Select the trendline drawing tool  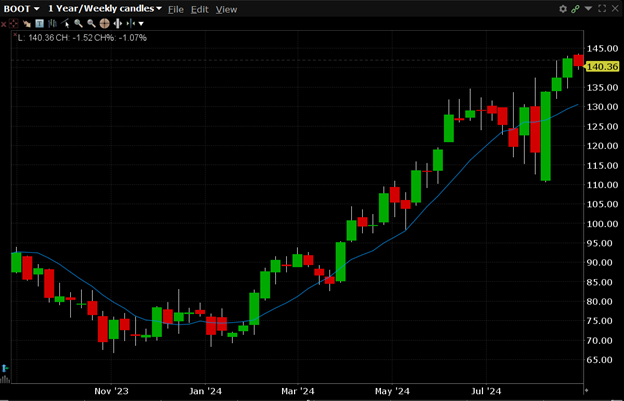[x=65, y=23]
